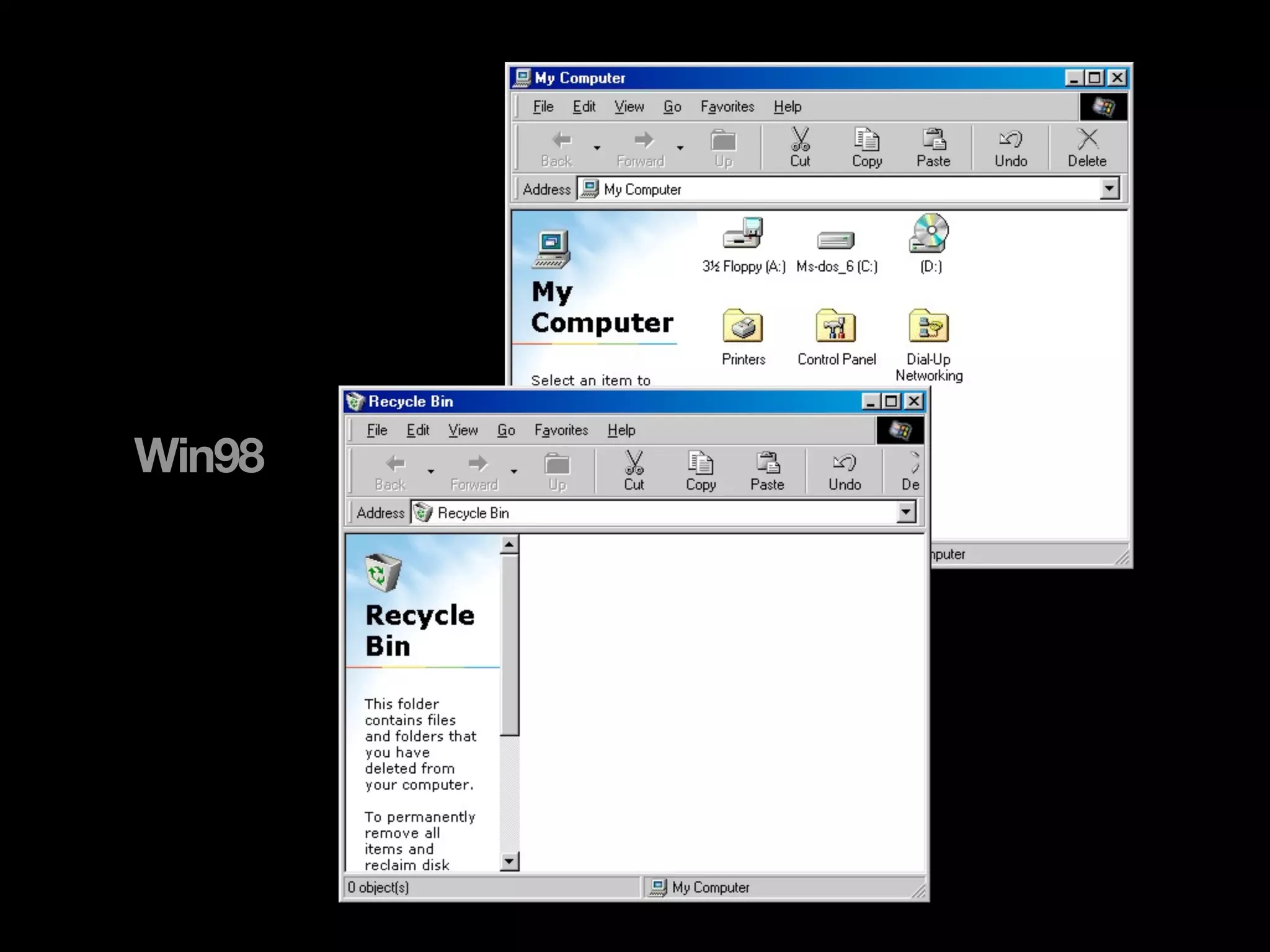1270x952 pixels.
Task: Click Paste in Recycle Bin toolbar
Action: coord(767,471)
